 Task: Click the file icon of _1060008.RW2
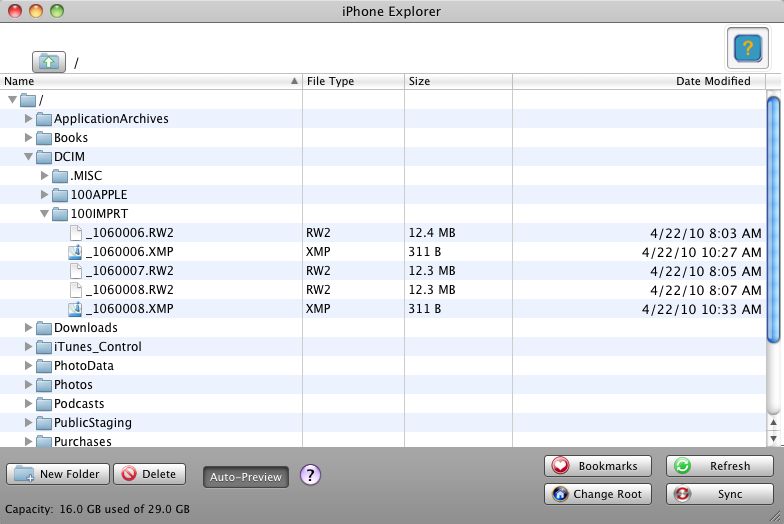[76, 290]
